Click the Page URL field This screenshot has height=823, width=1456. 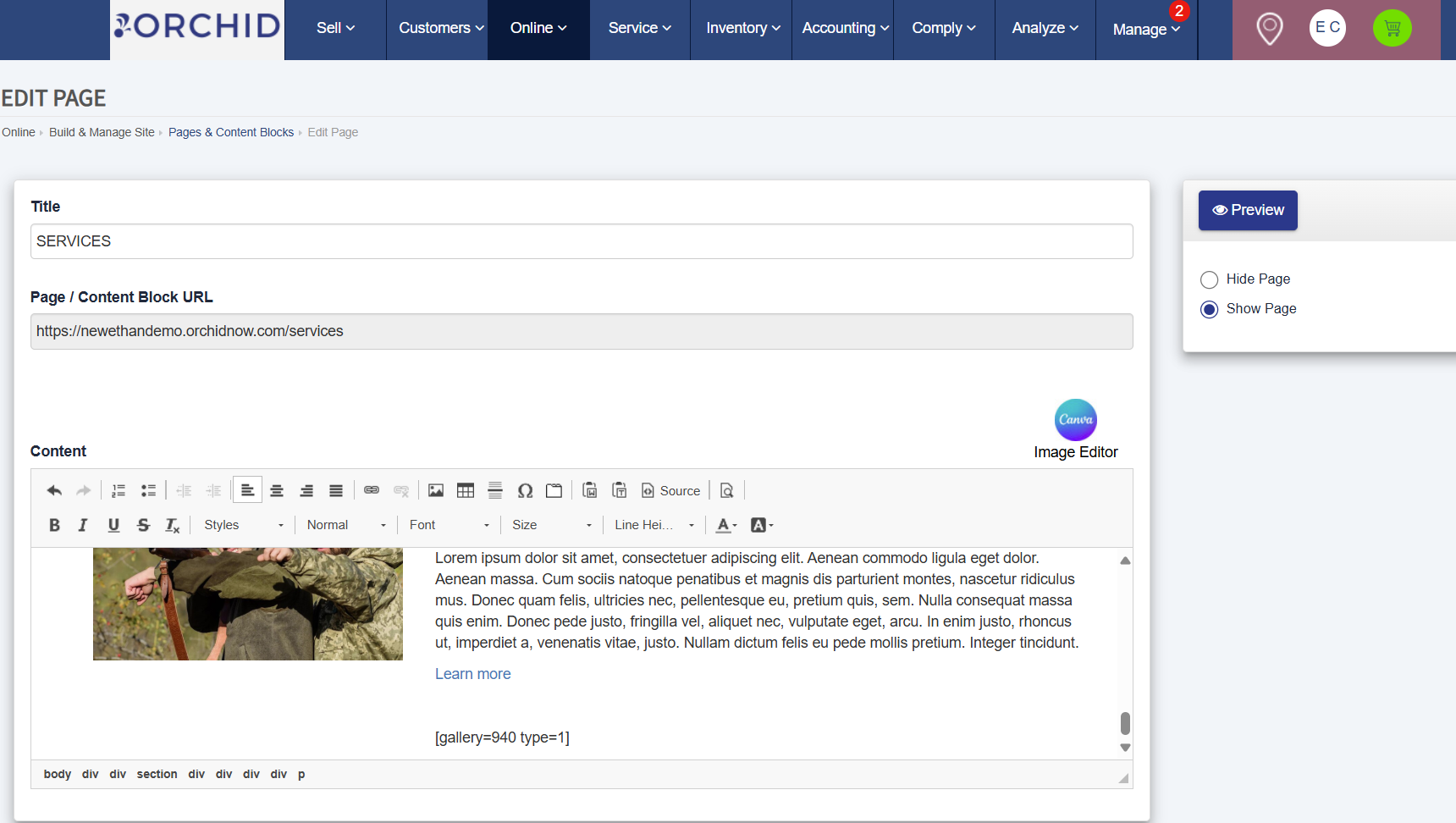point(582,332)
